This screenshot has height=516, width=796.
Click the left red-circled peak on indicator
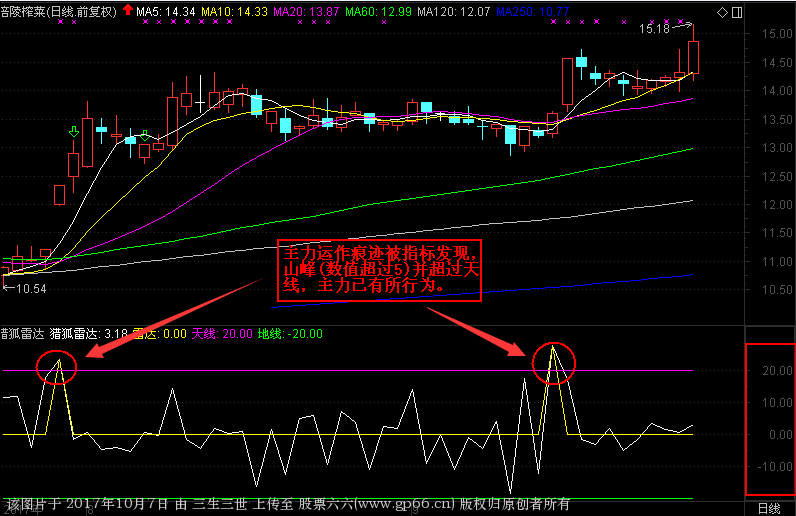click(58, 366)
